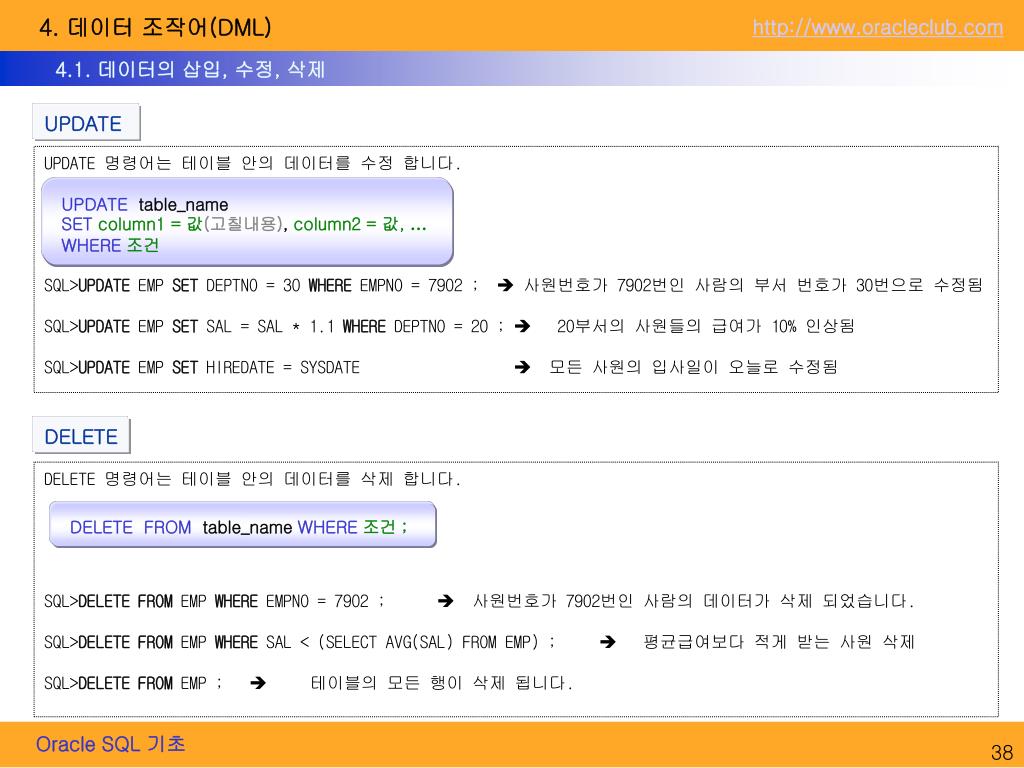The image size is (1024, 768).
Task: Click the explanation '모든 사원의 입사일이 오늘로 수정됨'
Action: [693, 366]
